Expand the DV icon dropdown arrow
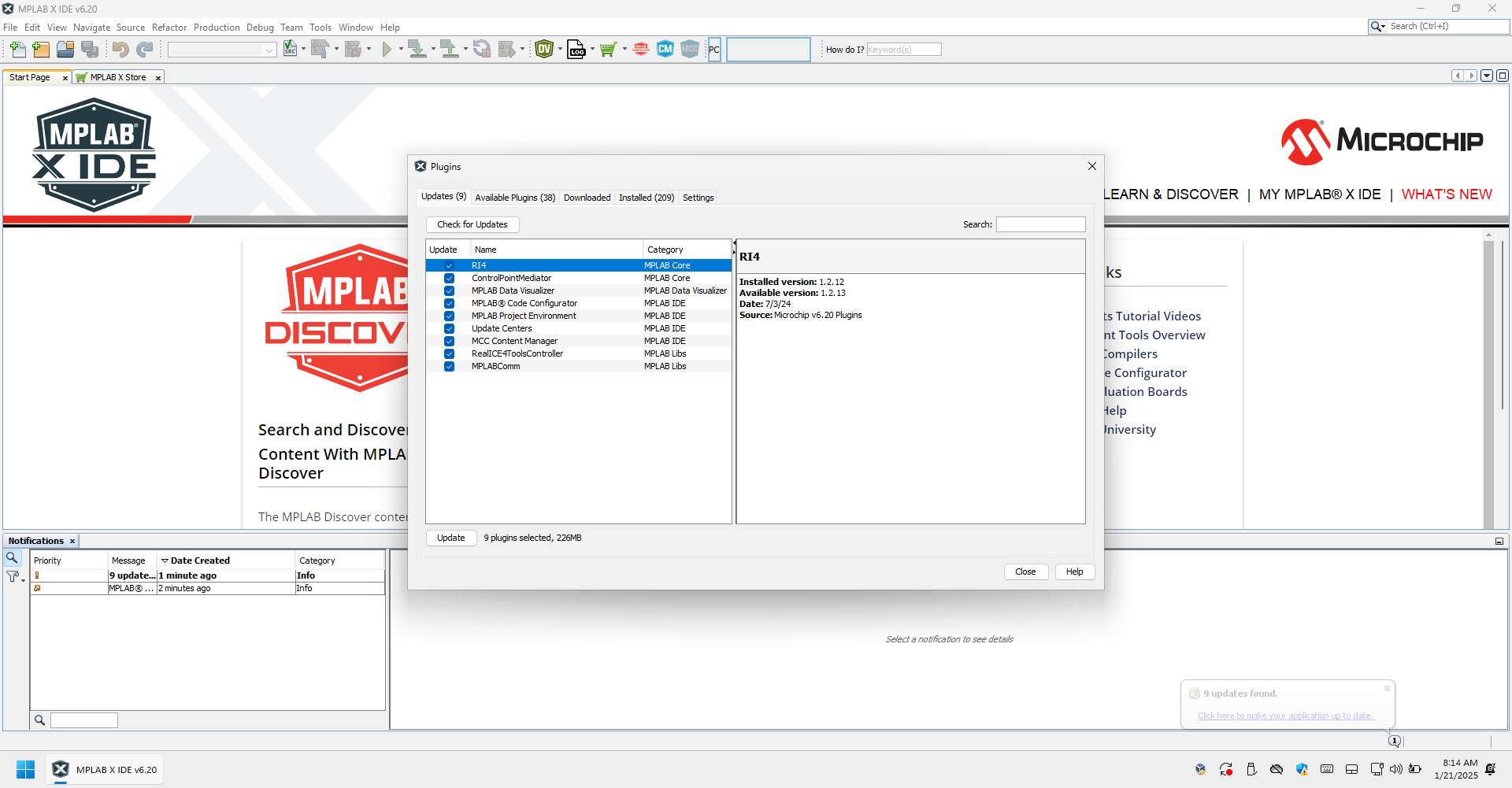Screen dimensions: 1512x788 (560, 50)
